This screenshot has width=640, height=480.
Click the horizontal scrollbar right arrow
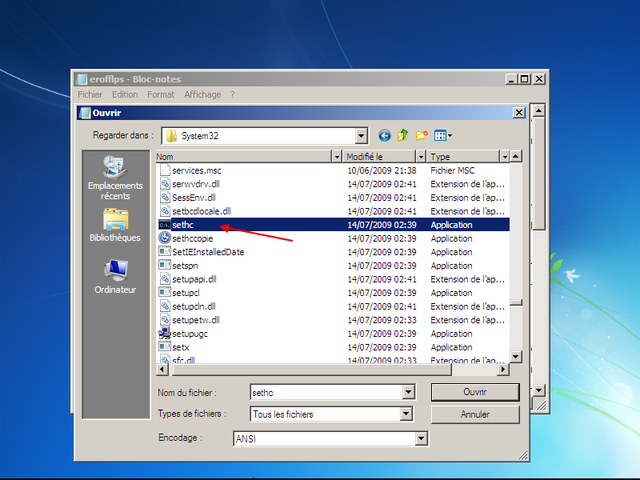[503, 369]
